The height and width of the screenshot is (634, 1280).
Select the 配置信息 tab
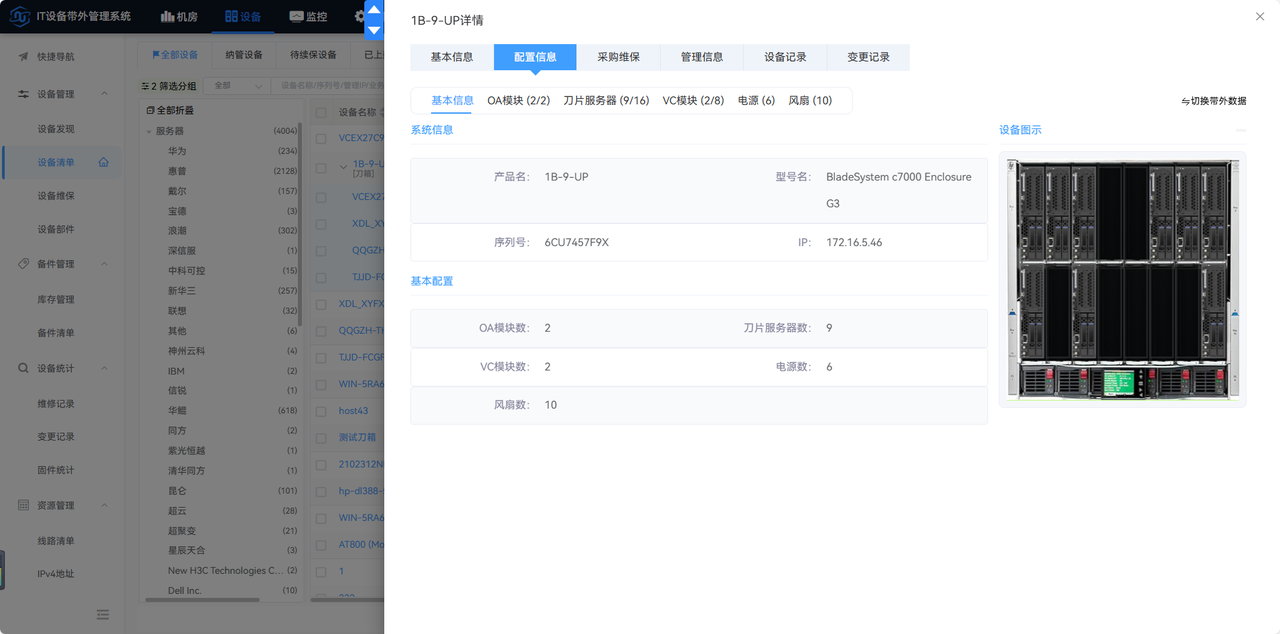535,57
